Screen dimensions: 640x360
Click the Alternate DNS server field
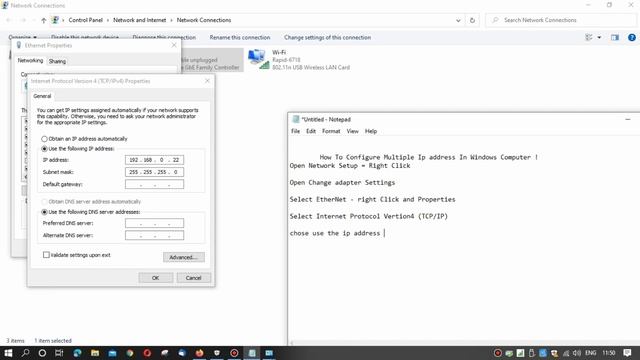tap(154, 236)
